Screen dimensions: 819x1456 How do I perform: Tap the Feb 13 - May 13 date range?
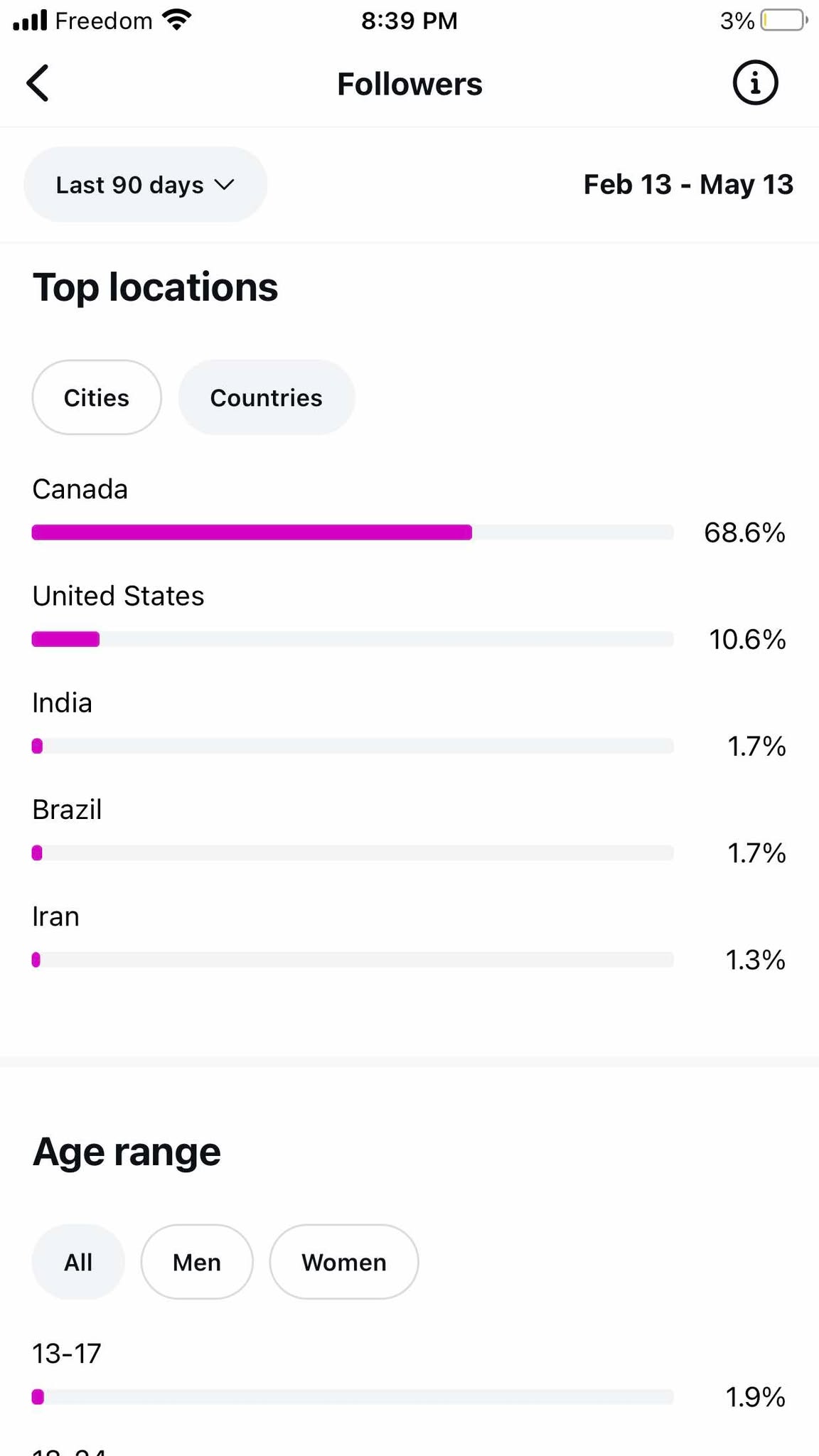click(x=688, y=185)
